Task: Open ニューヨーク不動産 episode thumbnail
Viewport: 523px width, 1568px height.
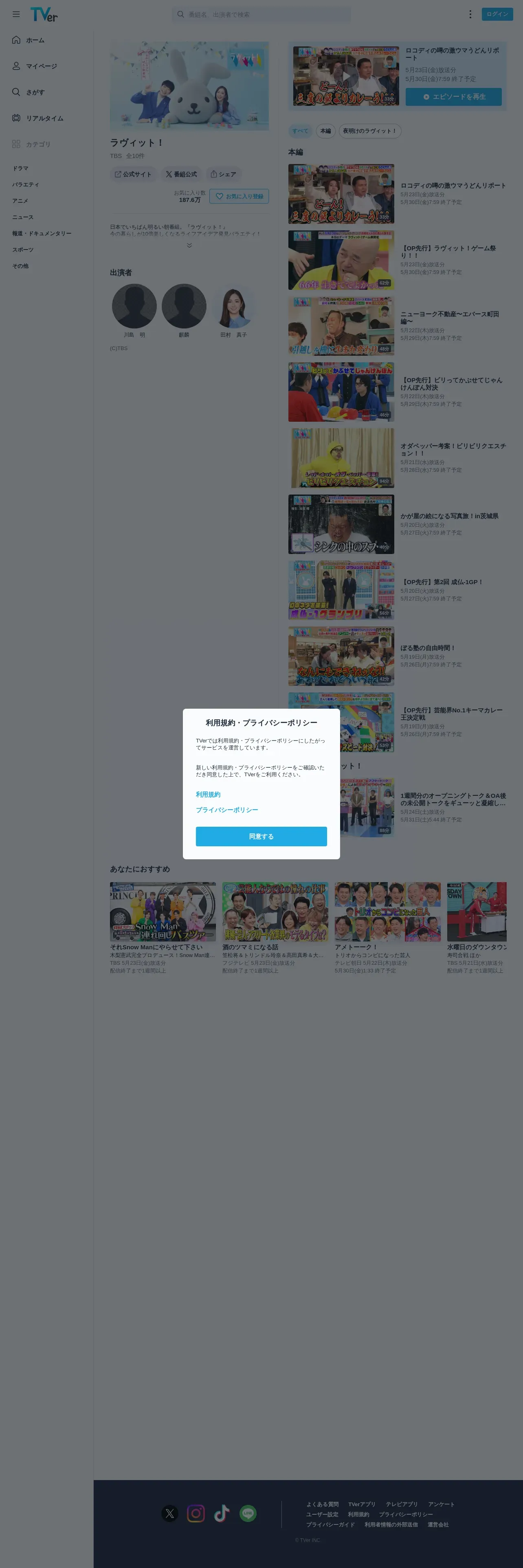Action: (341, 326)
